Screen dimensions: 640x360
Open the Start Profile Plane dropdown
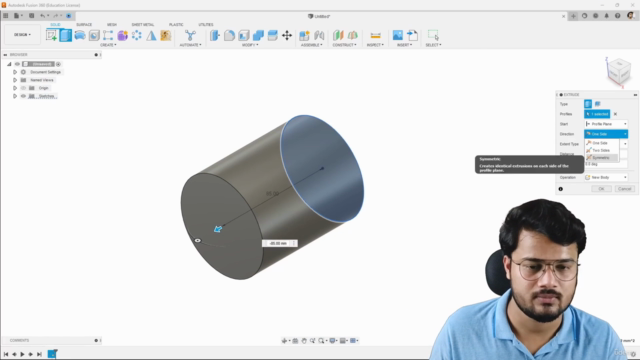pos(606,124)
